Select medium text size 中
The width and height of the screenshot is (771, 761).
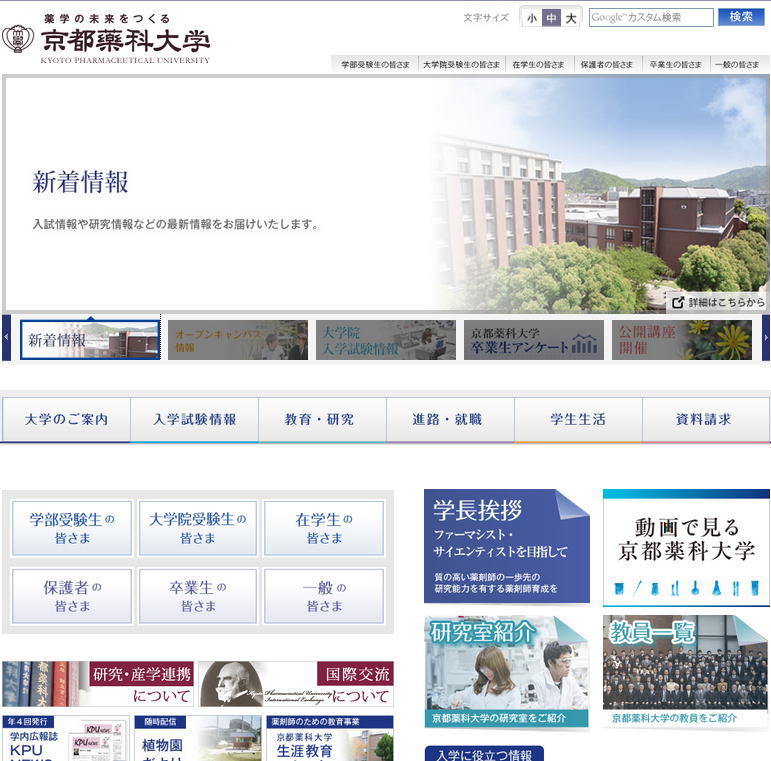(551, 18)
